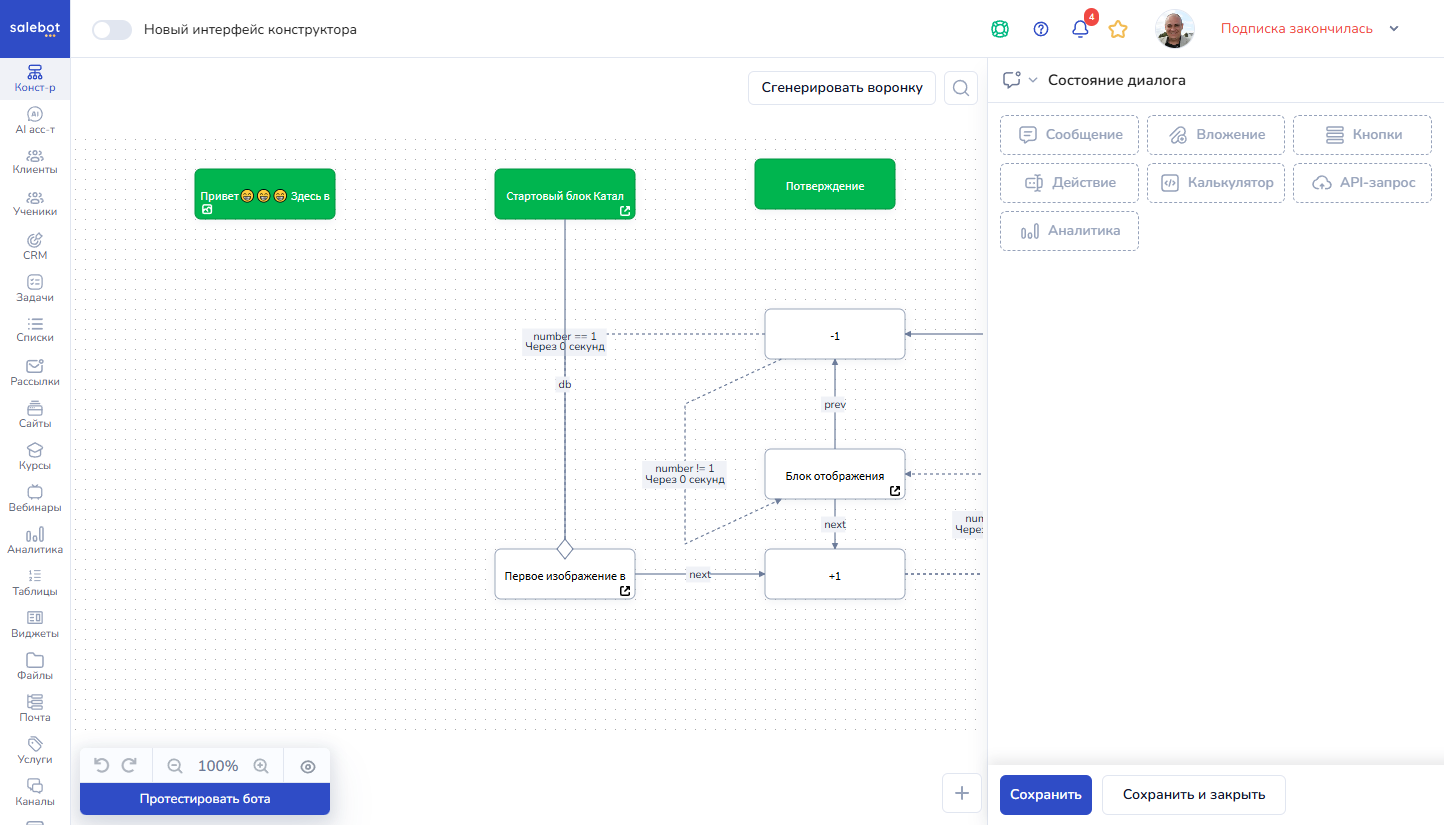Add new block with plus button
Screen dimensions: 1444x825
(962, 793)
